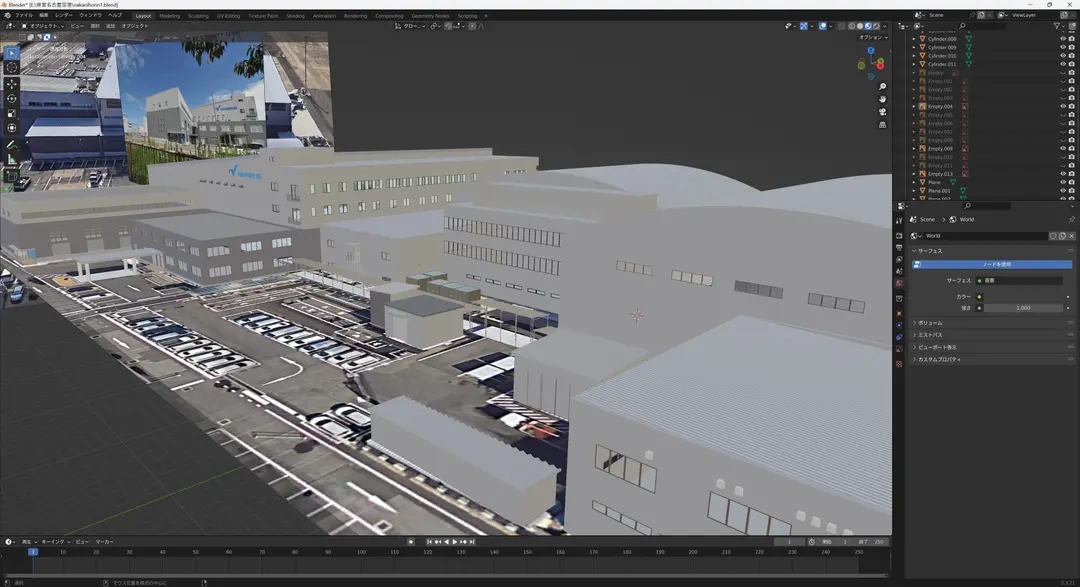Click the カラー node socket dot

[x=979, y=297]
